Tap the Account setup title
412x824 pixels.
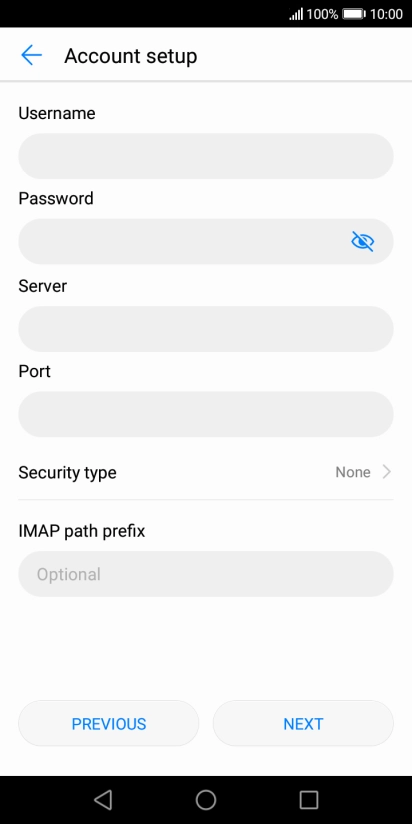131,56
